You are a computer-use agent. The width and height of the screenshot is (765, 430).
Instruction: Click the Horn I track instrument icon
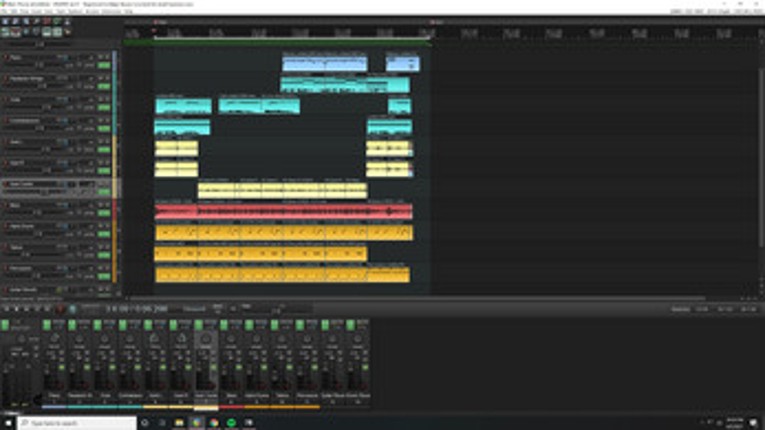(63, 142)
